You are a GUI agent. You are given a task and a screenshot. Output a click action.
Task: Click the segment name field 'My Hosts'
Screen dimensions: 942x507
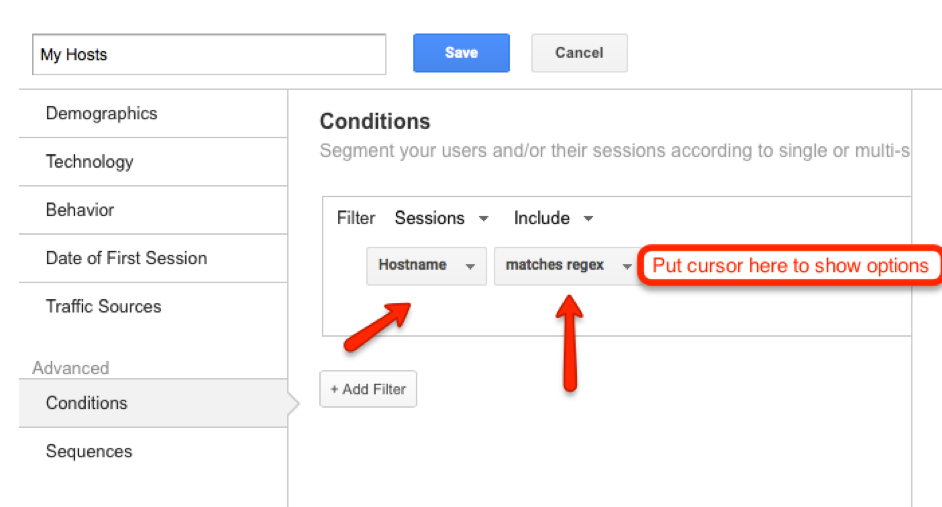208,55
